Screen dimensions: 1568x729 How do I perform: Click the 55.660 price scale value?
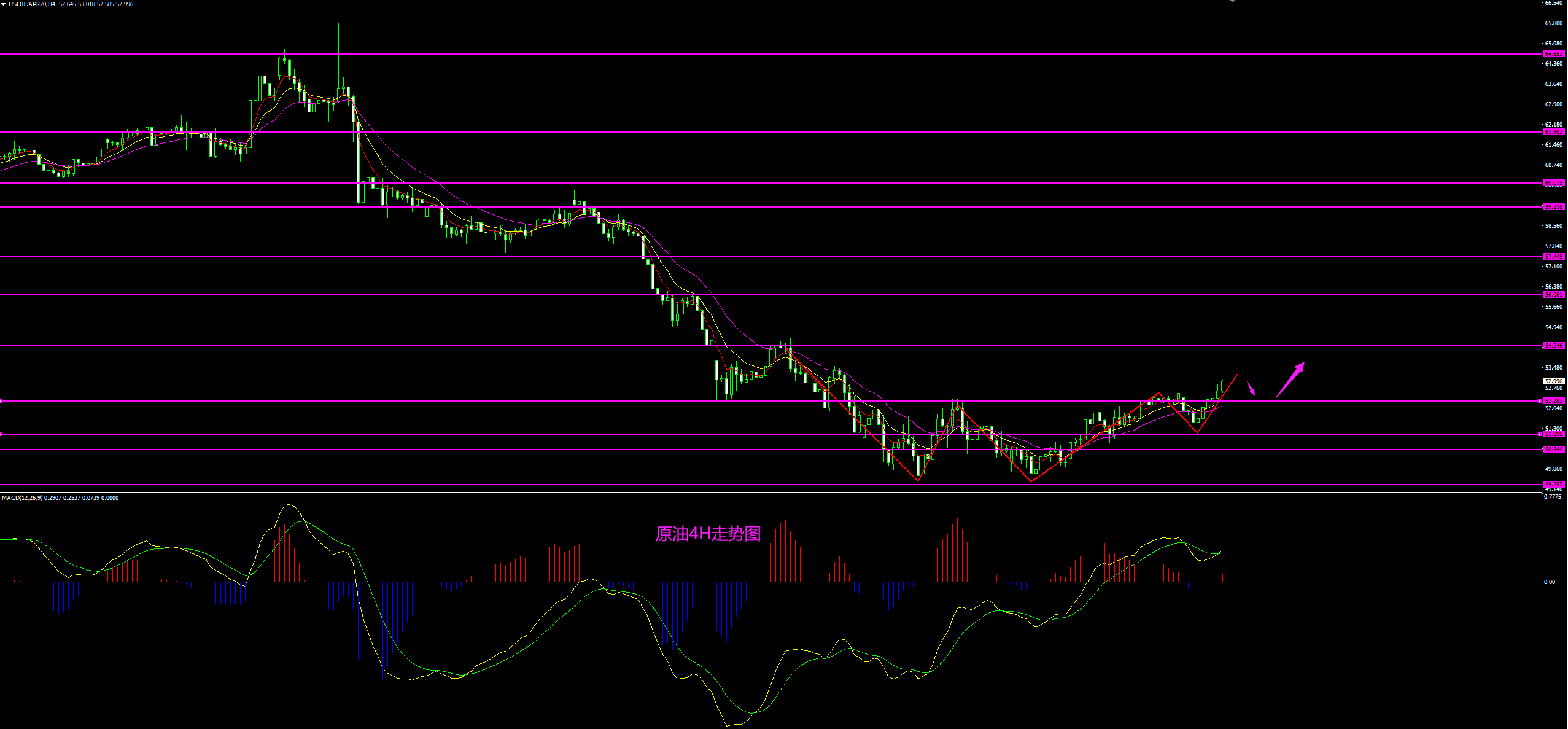pyautogui.click(x=1554, y=307)
